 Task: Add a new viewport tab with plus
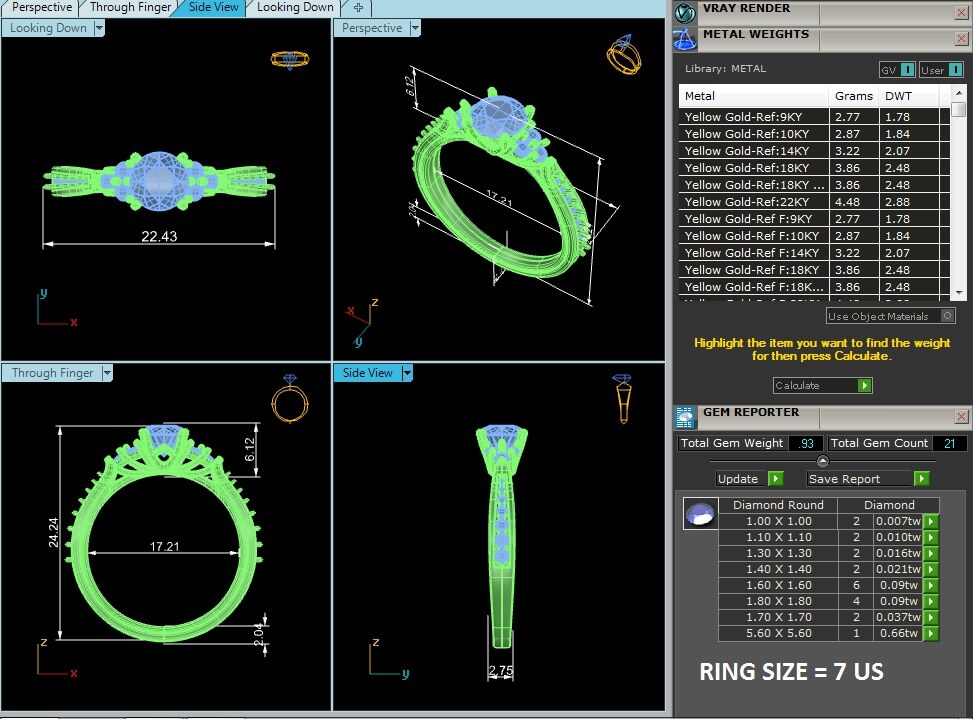[358, 7]
